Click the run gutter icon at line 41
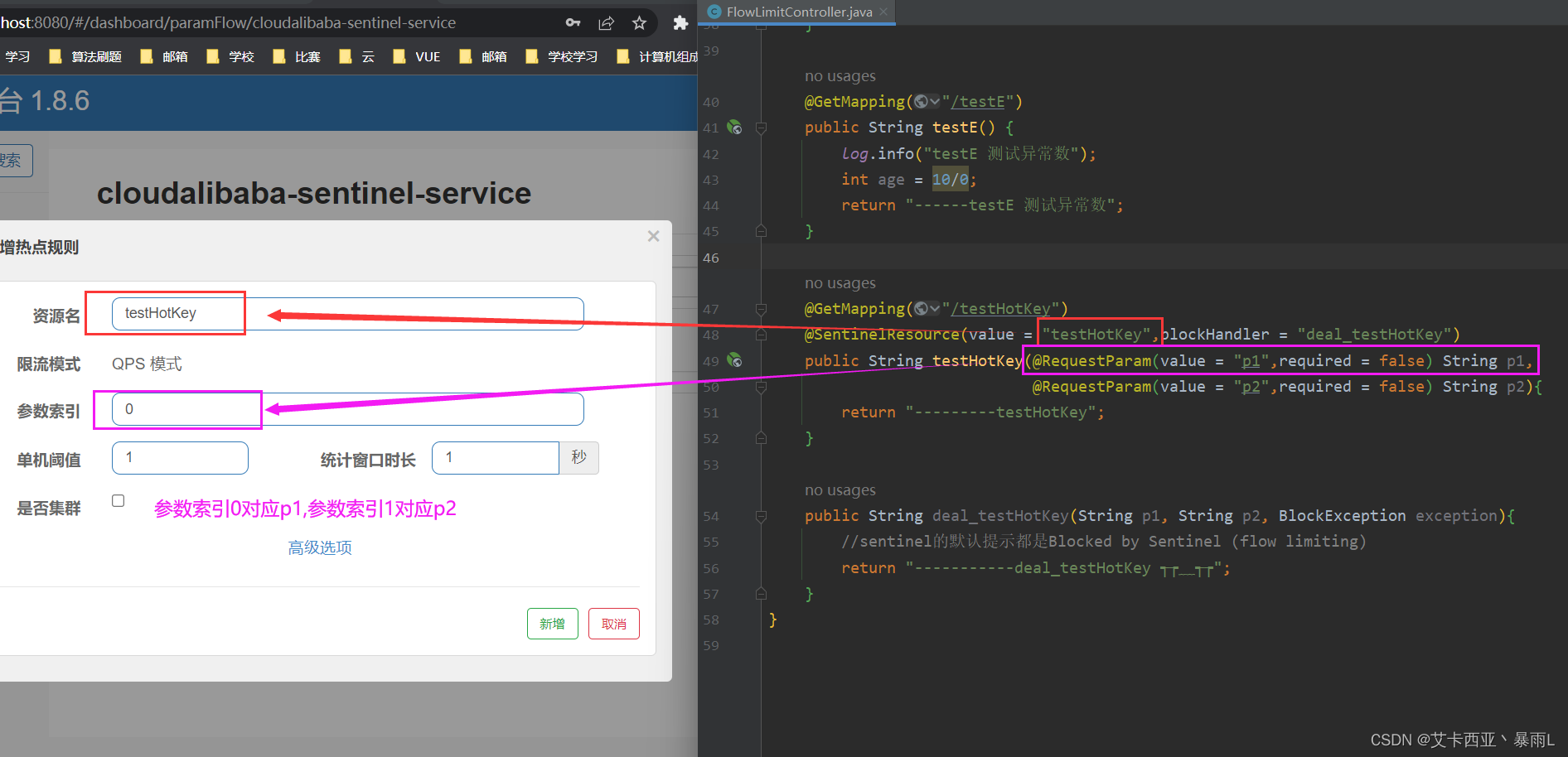The height and width of the screenshot is (757, 1568). (x=734, y=128)
